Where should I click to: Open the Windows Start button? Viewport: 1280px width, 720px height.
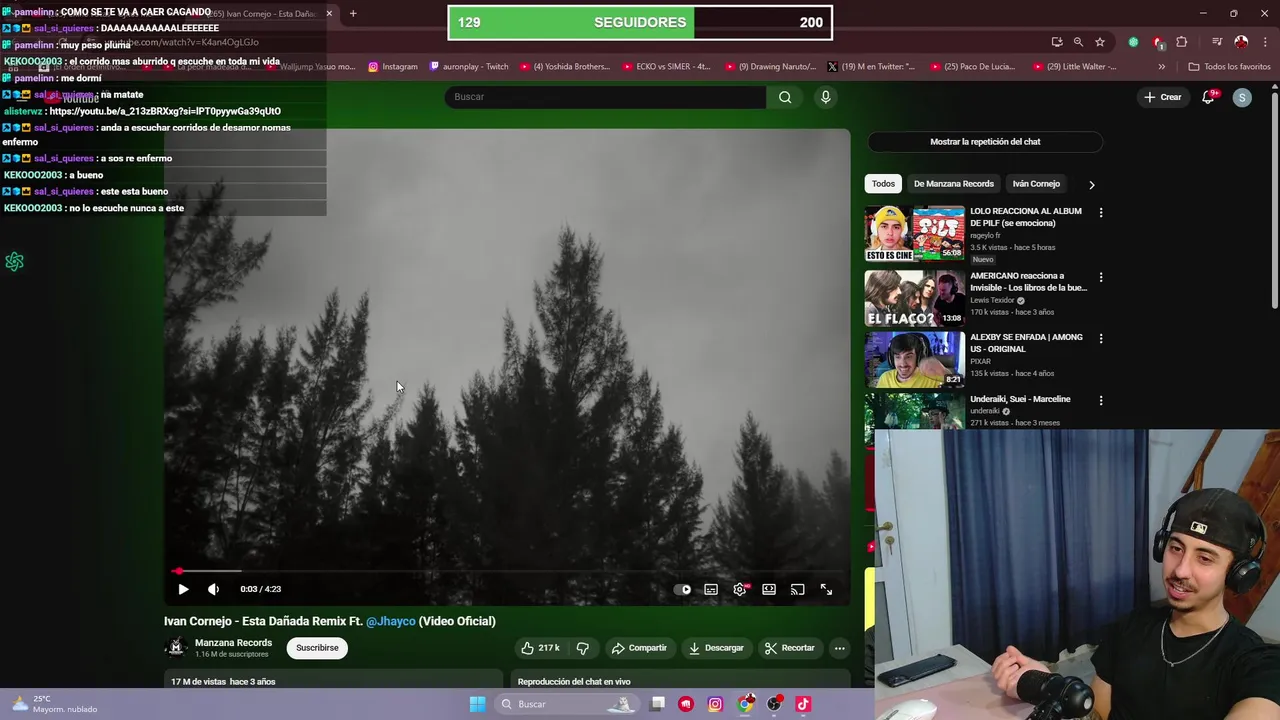477,704
